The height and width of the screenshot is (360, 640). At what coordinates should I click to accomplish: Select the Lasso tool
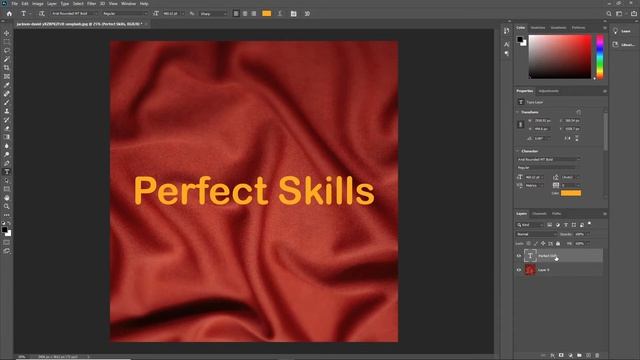click(x=7, y=51)
